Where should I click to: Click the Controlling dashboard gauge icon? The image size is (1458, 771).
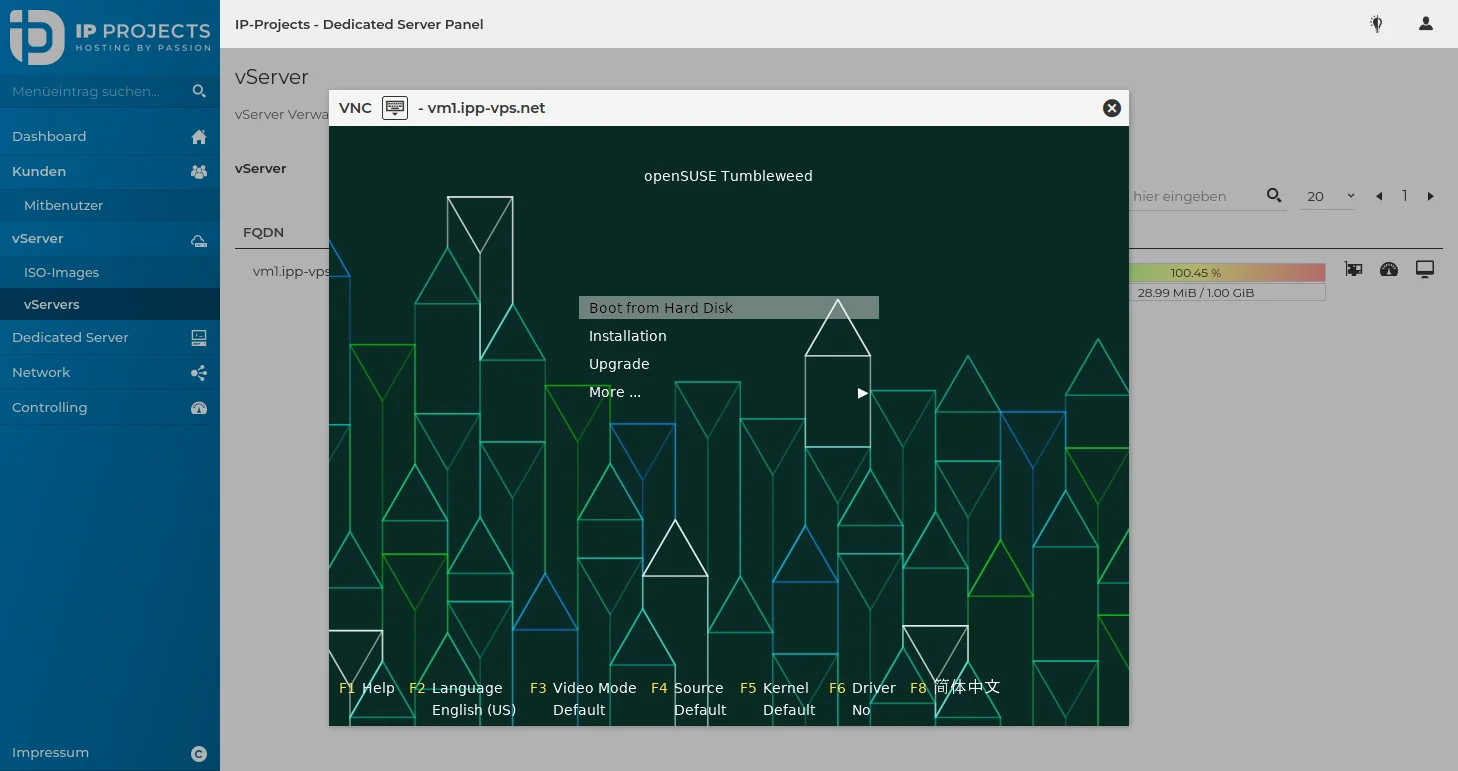click(199, 407)
